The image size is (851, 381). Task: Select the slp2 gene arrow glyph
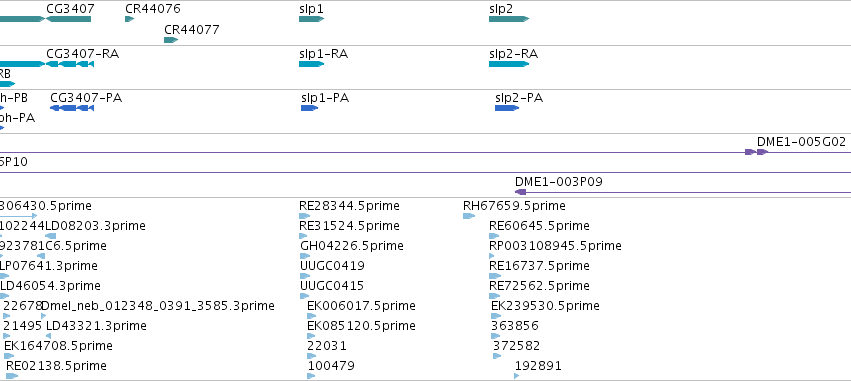point(509,19)
